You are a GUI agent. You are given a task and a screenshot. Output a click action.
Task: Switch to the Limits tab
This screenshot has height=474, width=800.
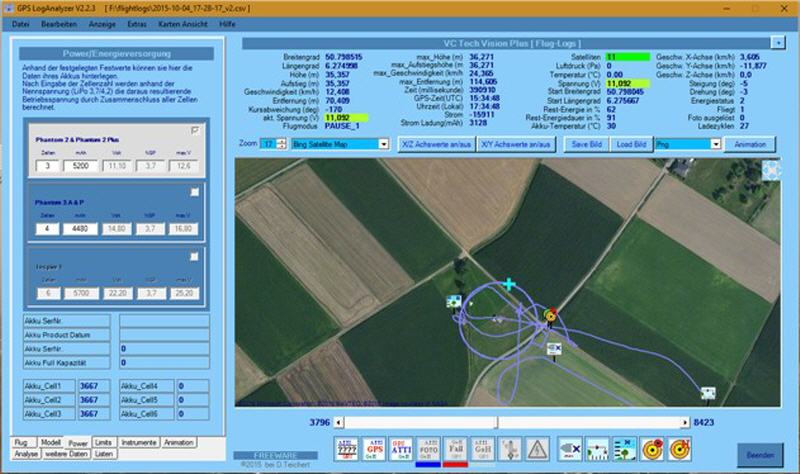103,442
